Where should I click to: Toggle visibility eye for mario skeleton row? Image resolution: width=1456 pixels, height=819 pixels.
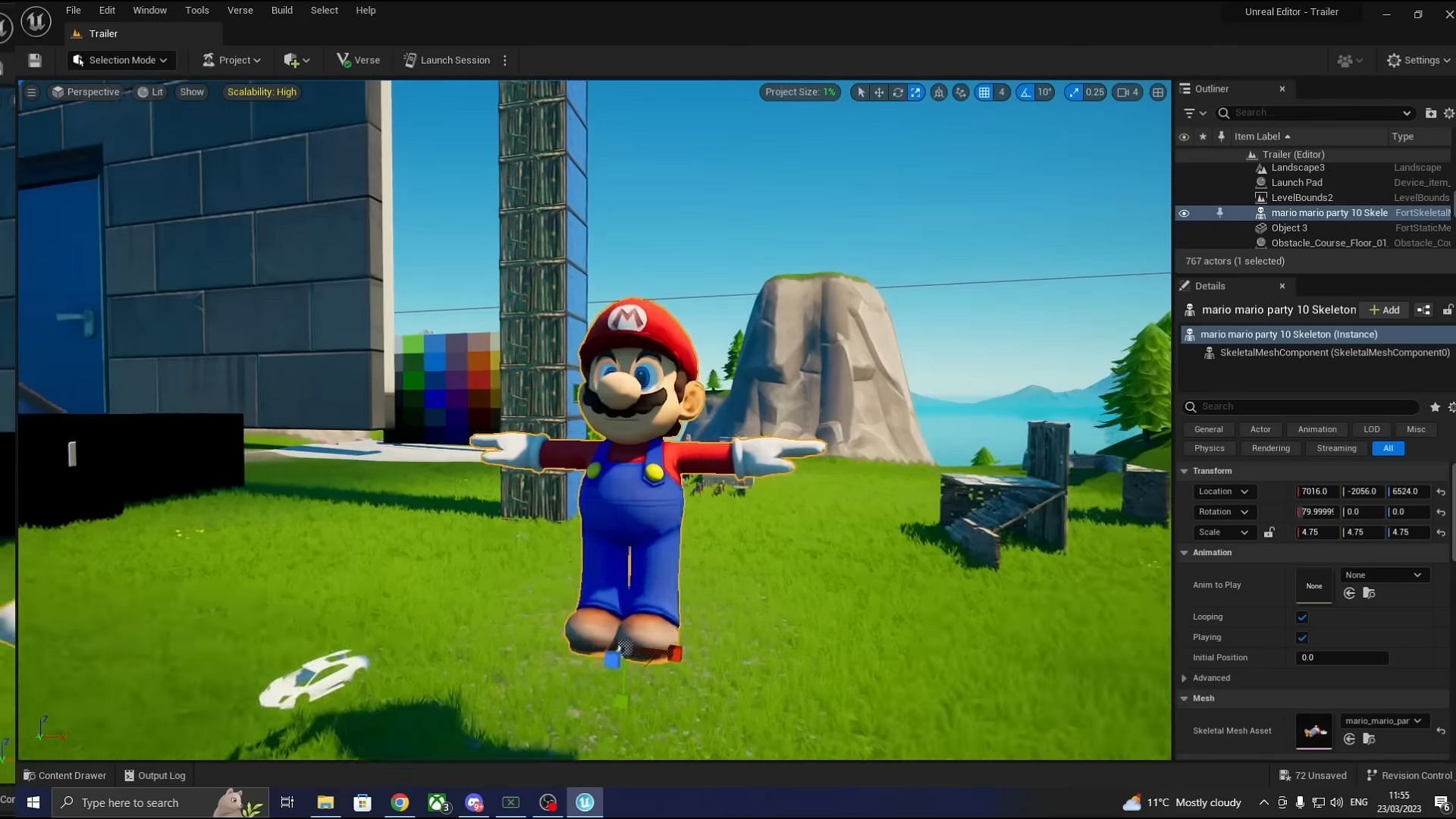pos(1184,214)
